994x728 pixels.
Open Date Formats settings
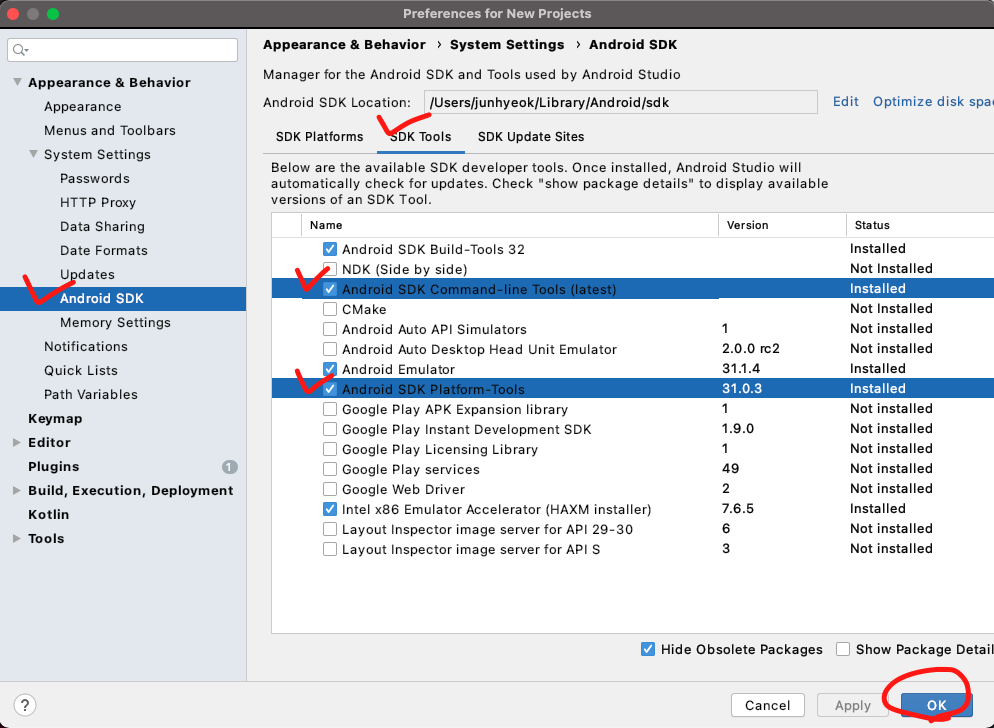pos(103,250)
